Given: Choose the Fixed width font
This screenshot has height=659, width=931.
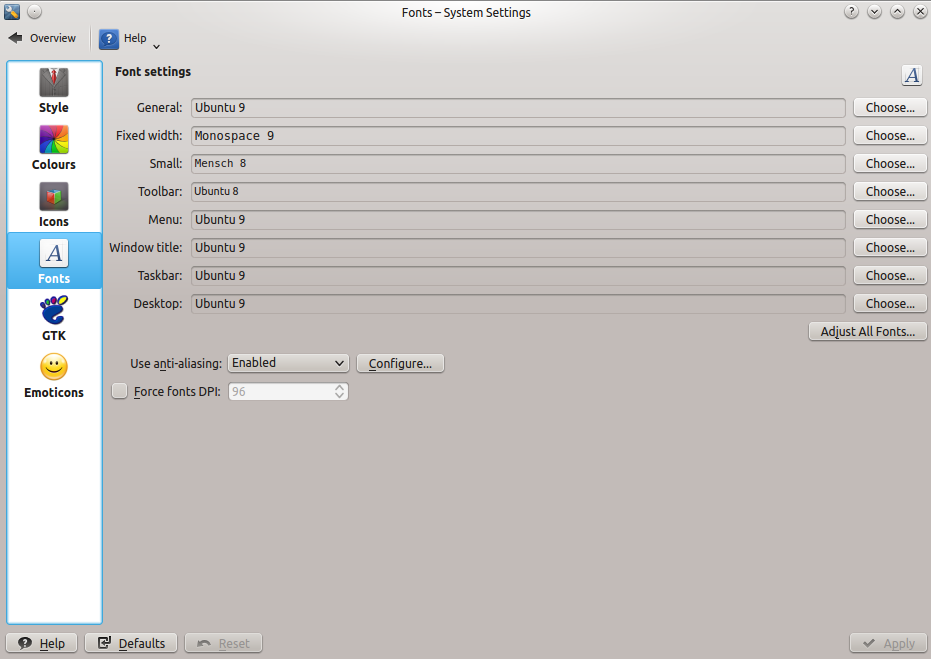Looking at the screenshot, I should (889, 135).
